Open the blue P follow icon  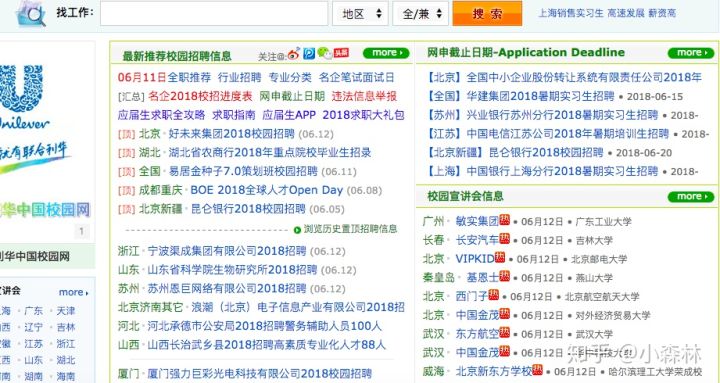point(309,53)
